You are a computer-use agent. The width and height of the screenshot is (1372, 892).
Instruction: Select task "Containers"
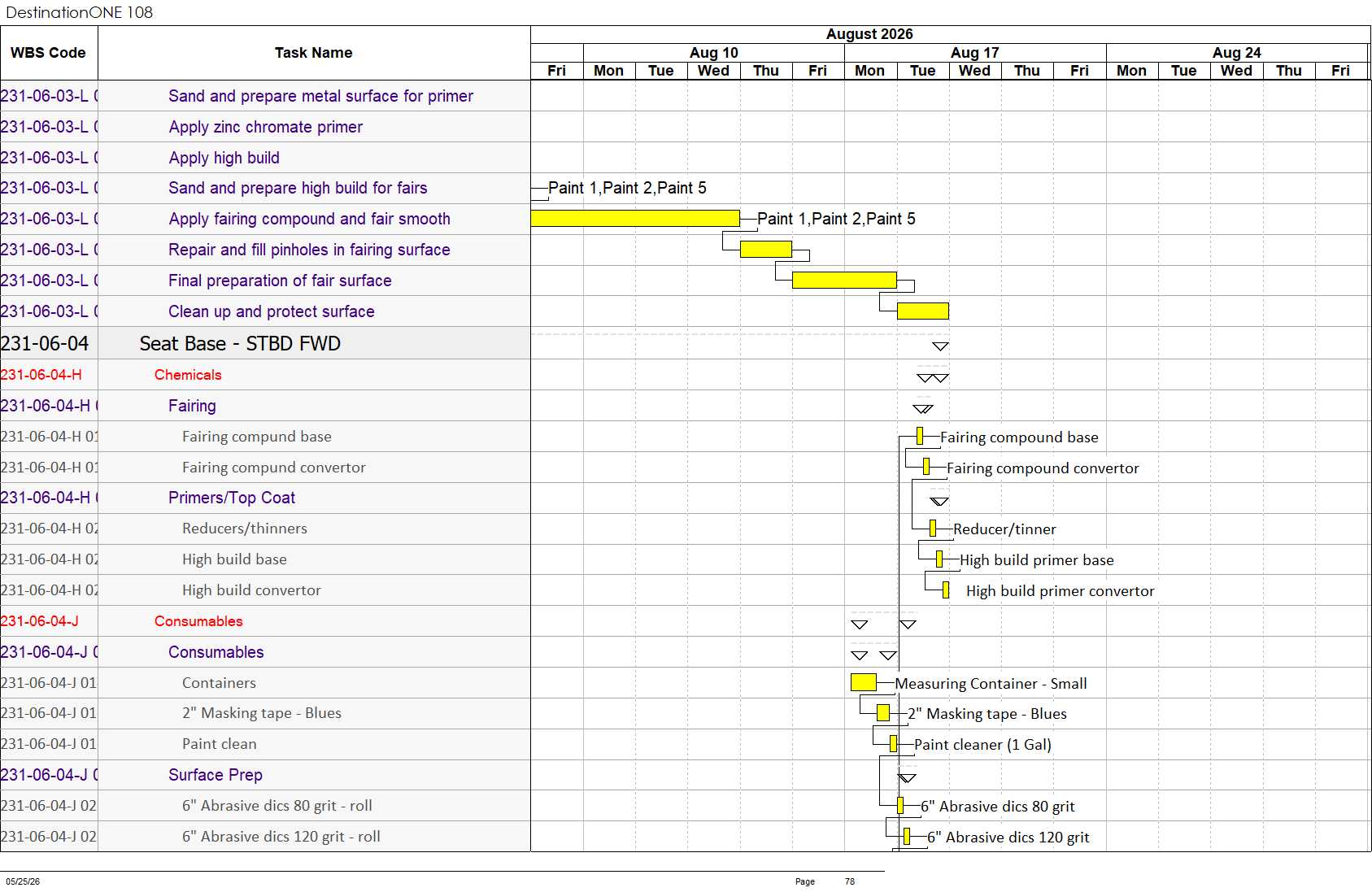(219, 683)
